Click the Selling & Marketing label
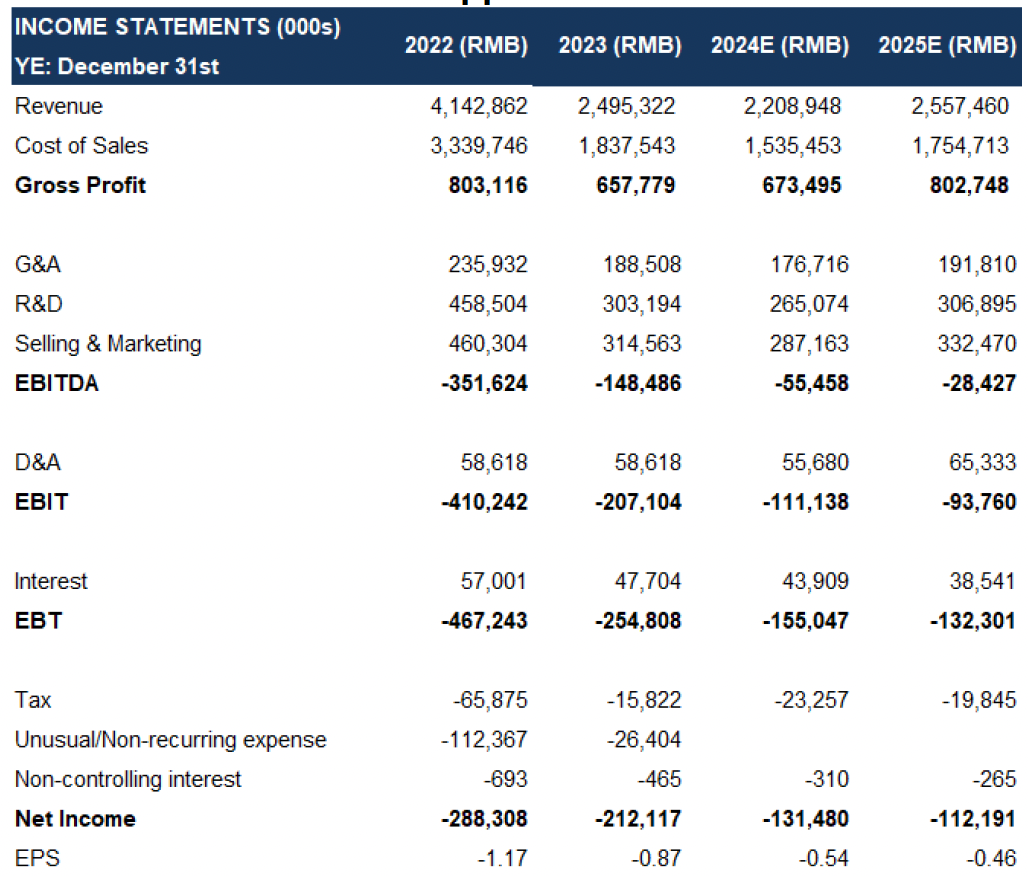 (108, 344)
